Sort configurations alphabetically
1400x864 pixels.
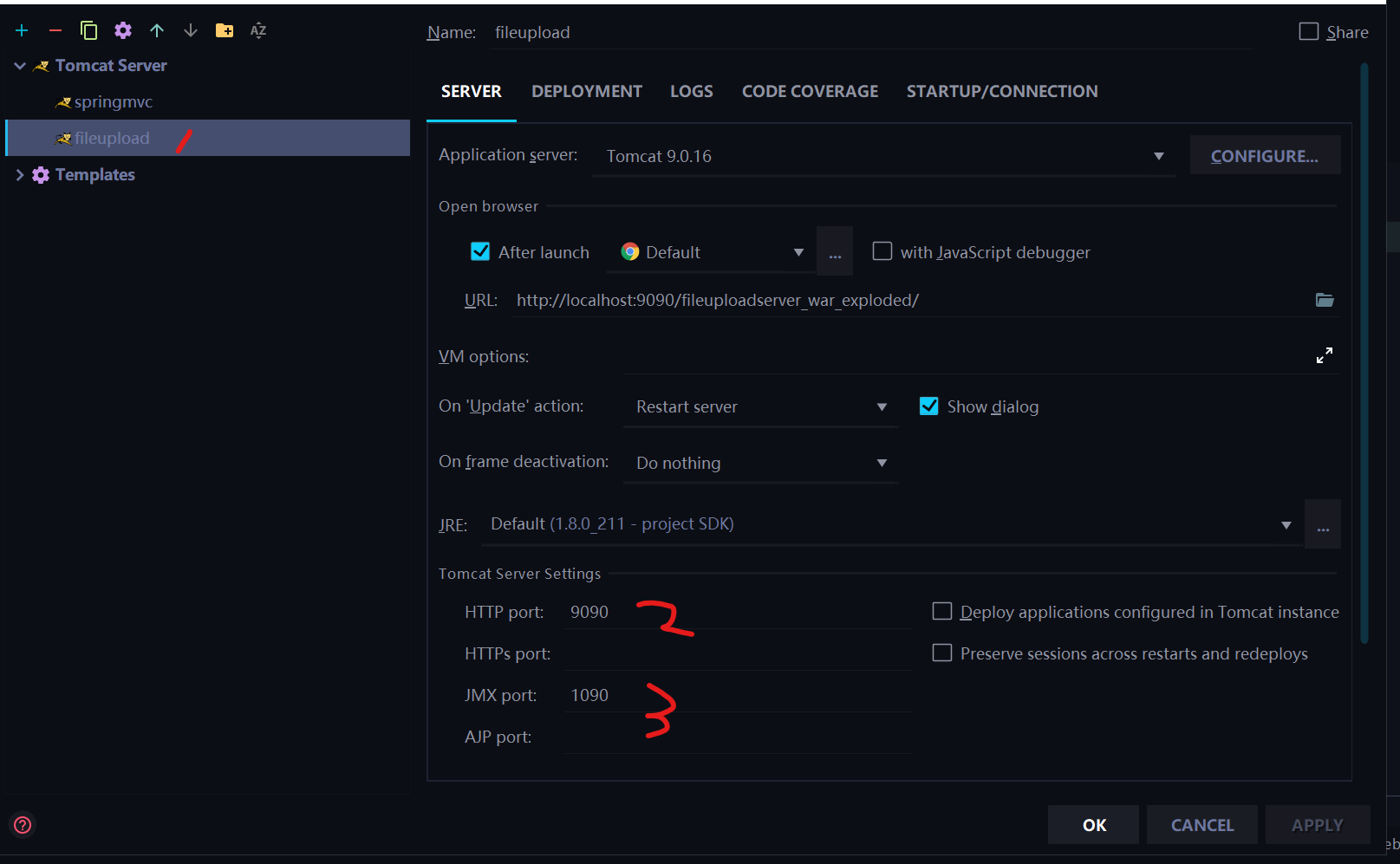[258, 31]
